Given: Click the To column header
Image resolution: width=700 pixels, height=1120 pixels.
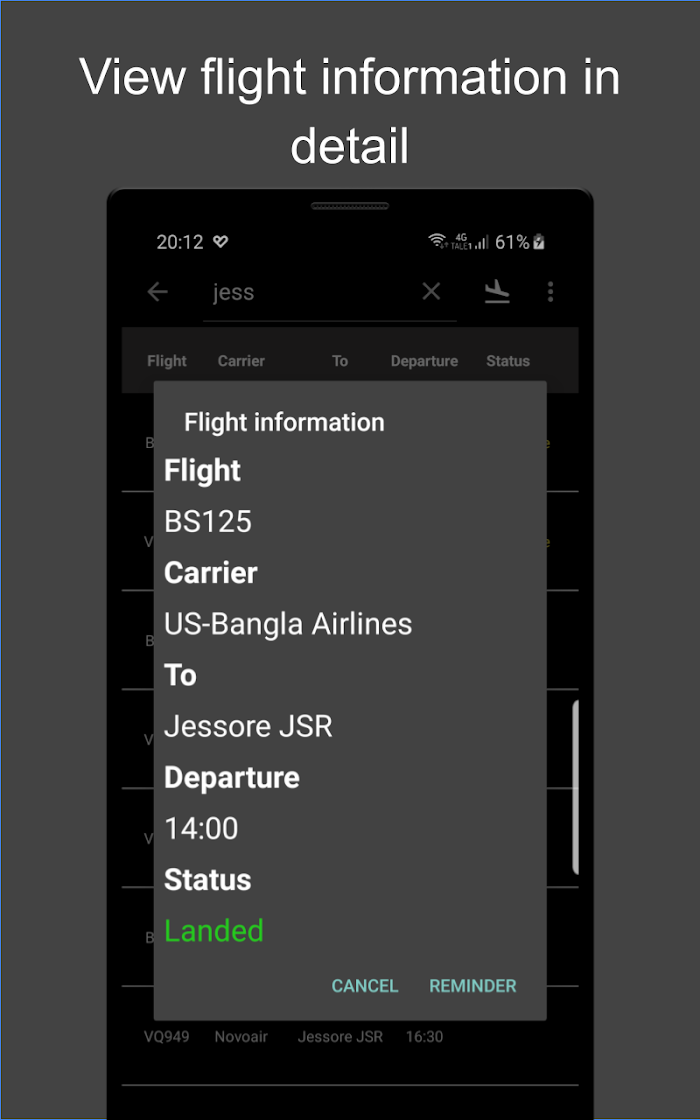Looking at the screenshot, I should [340, 361].
